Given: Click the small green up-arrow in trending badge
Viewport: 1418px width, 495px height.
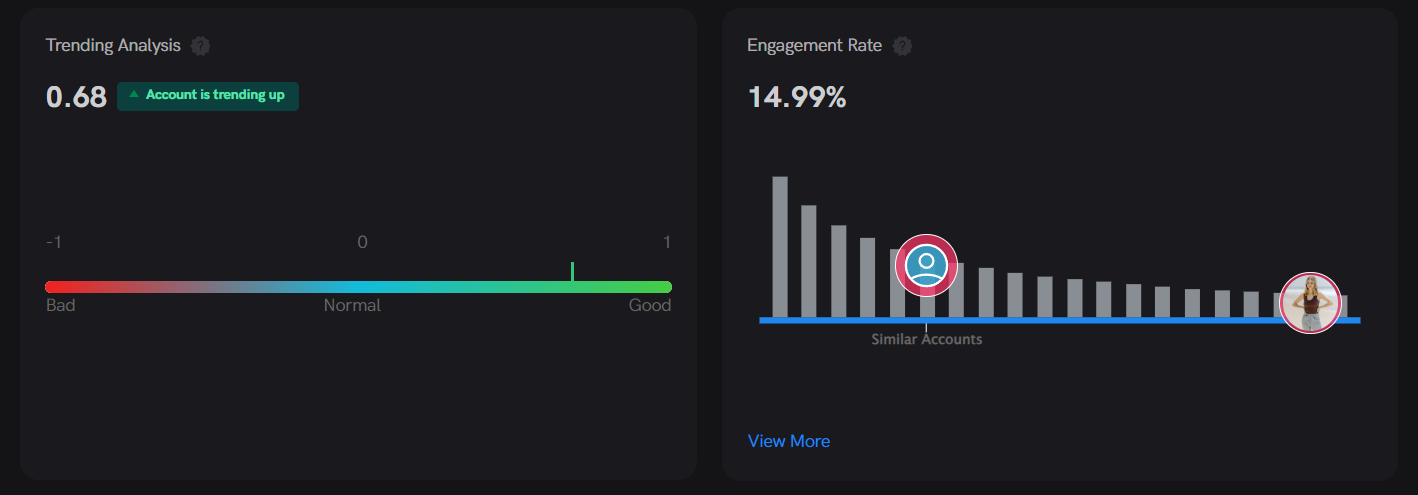Looking at the screenshot, I should pyautogui.click(x=134, y=94).
